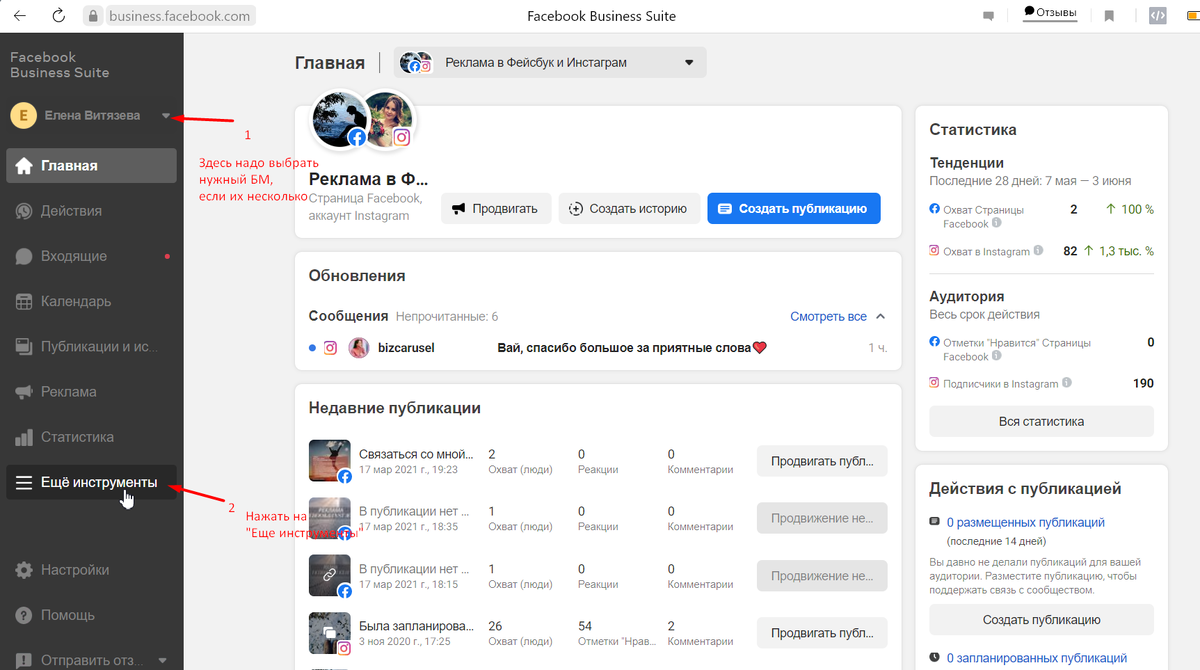
Task: Open the Связаться со мной post thumbnail
Action: [329, 460]
